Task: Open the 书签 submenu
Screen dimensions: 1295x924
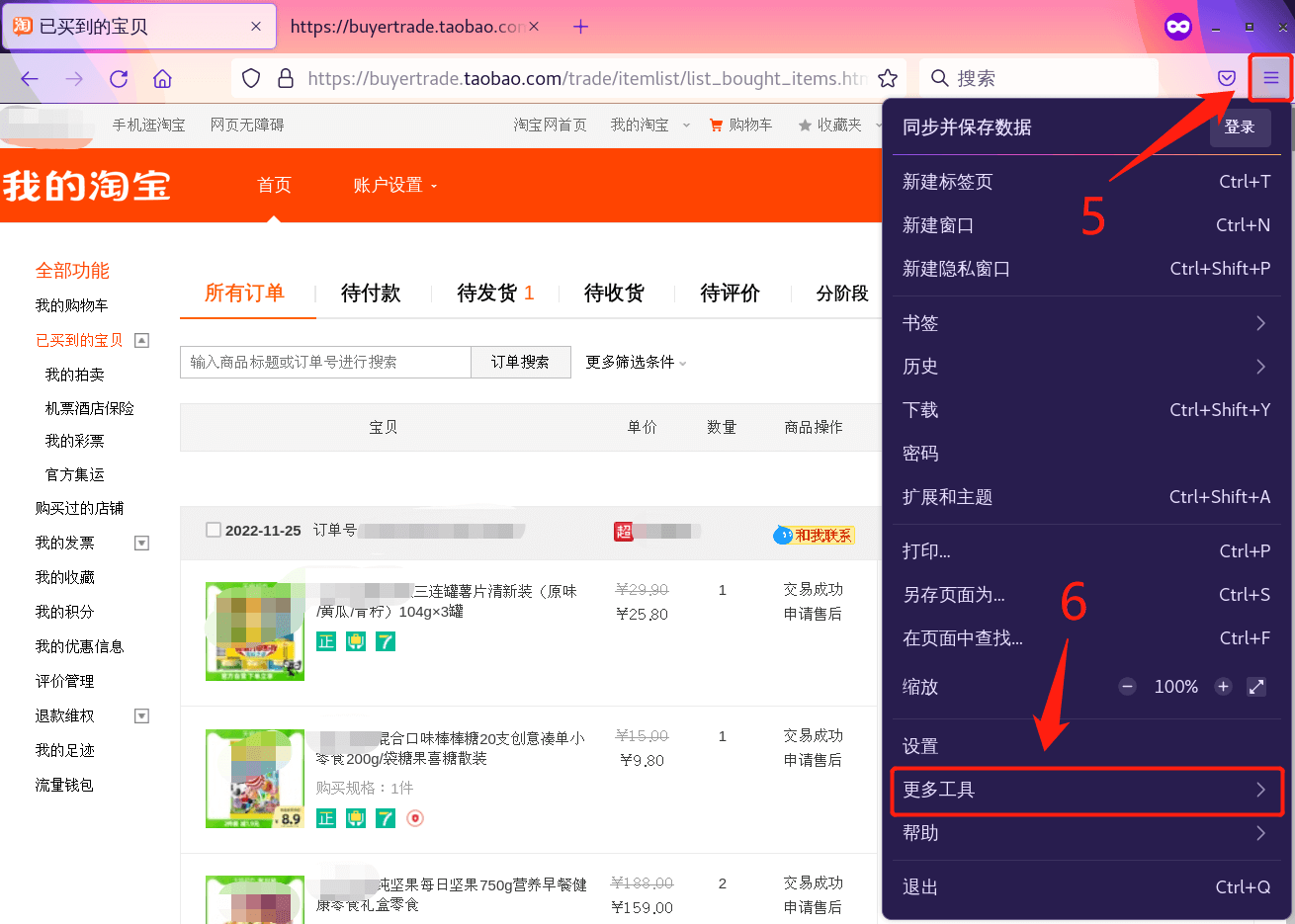Action: [x=1084, y=323]
